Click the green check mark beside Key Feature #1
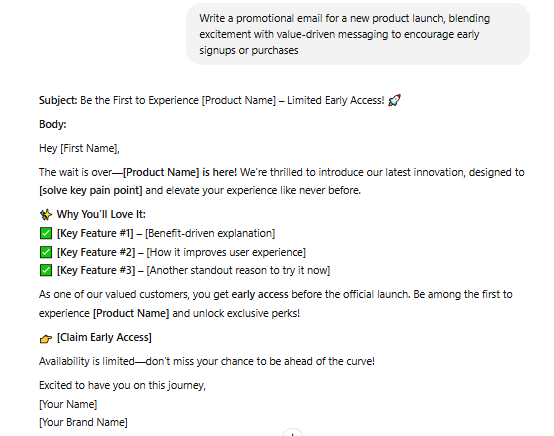This screenshot has height=436, width=554. (46, 233)
